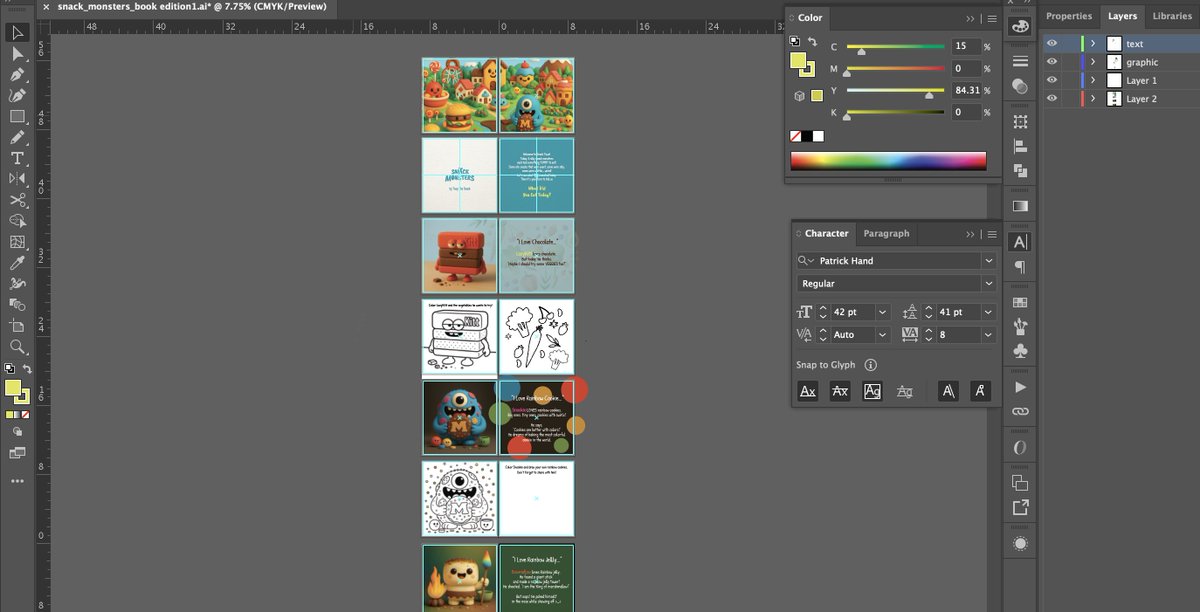Toggle Snap to Glyph x-height option
This screenshot has height=612, width=1200.
click(840, 391)
